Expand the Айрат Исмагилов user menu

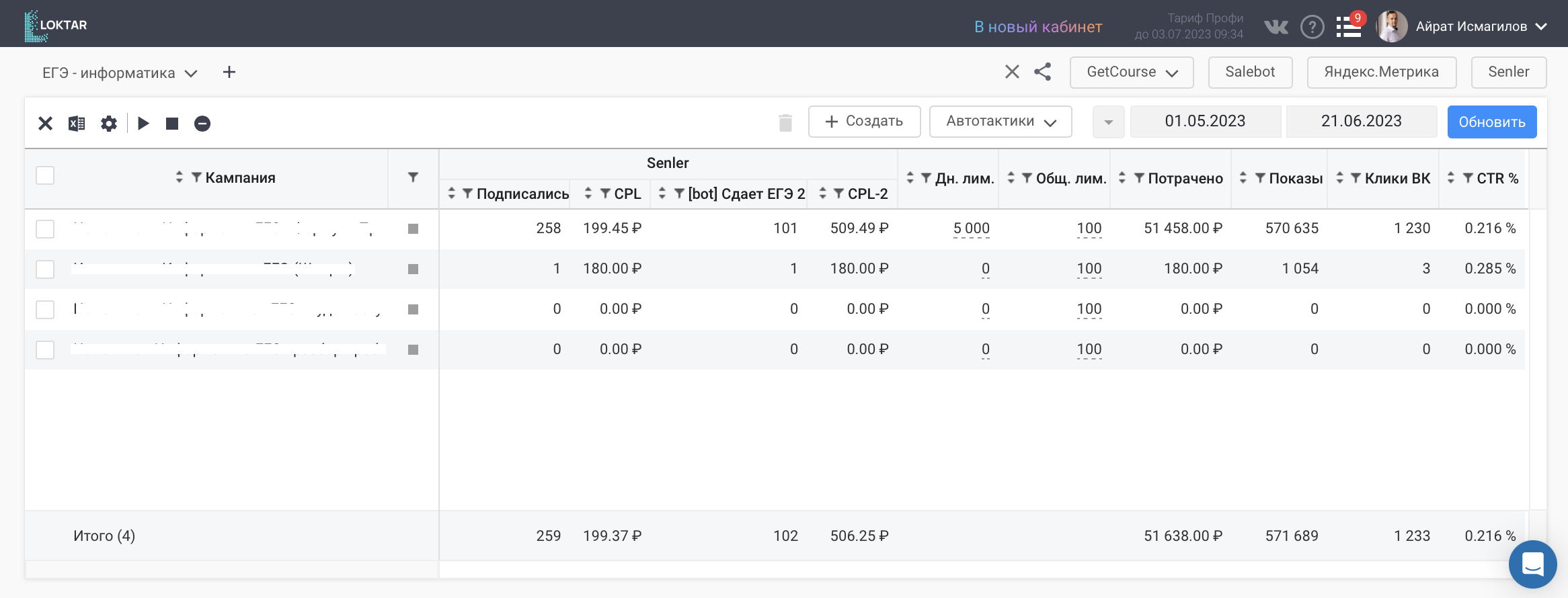coord(1541,27)
